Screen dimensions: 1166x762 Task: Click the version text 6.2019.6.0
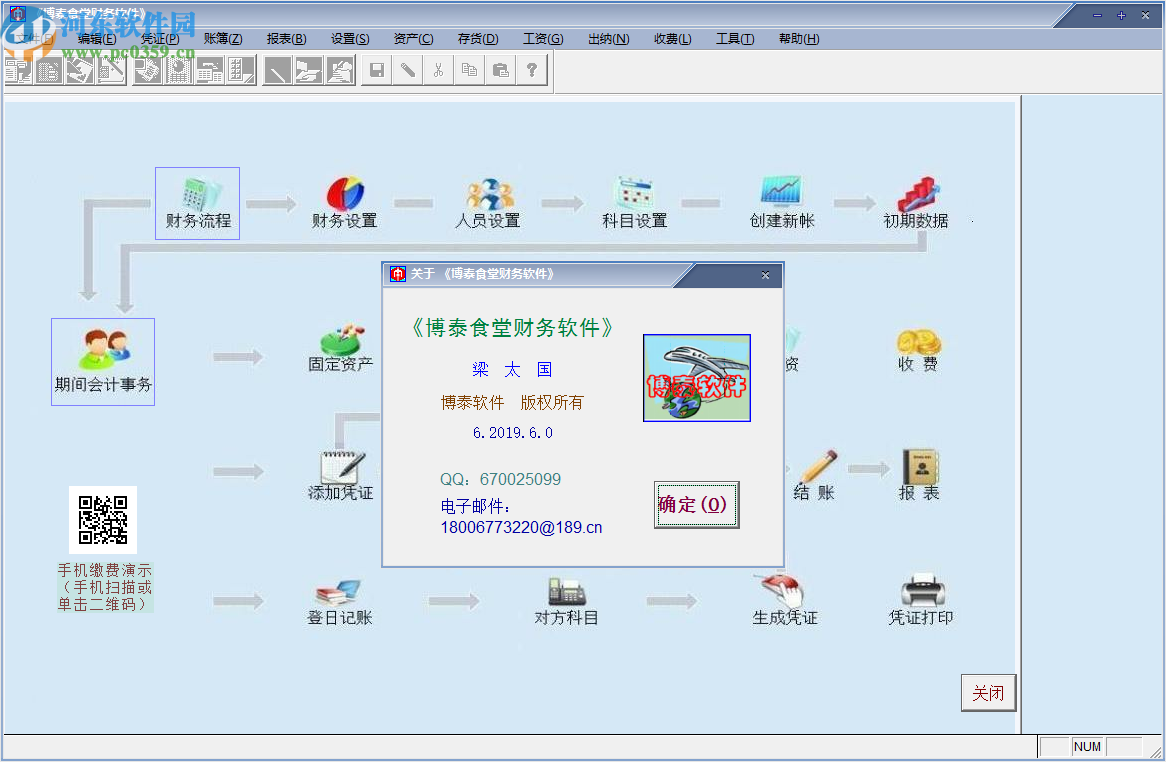(x=513, y=433)
